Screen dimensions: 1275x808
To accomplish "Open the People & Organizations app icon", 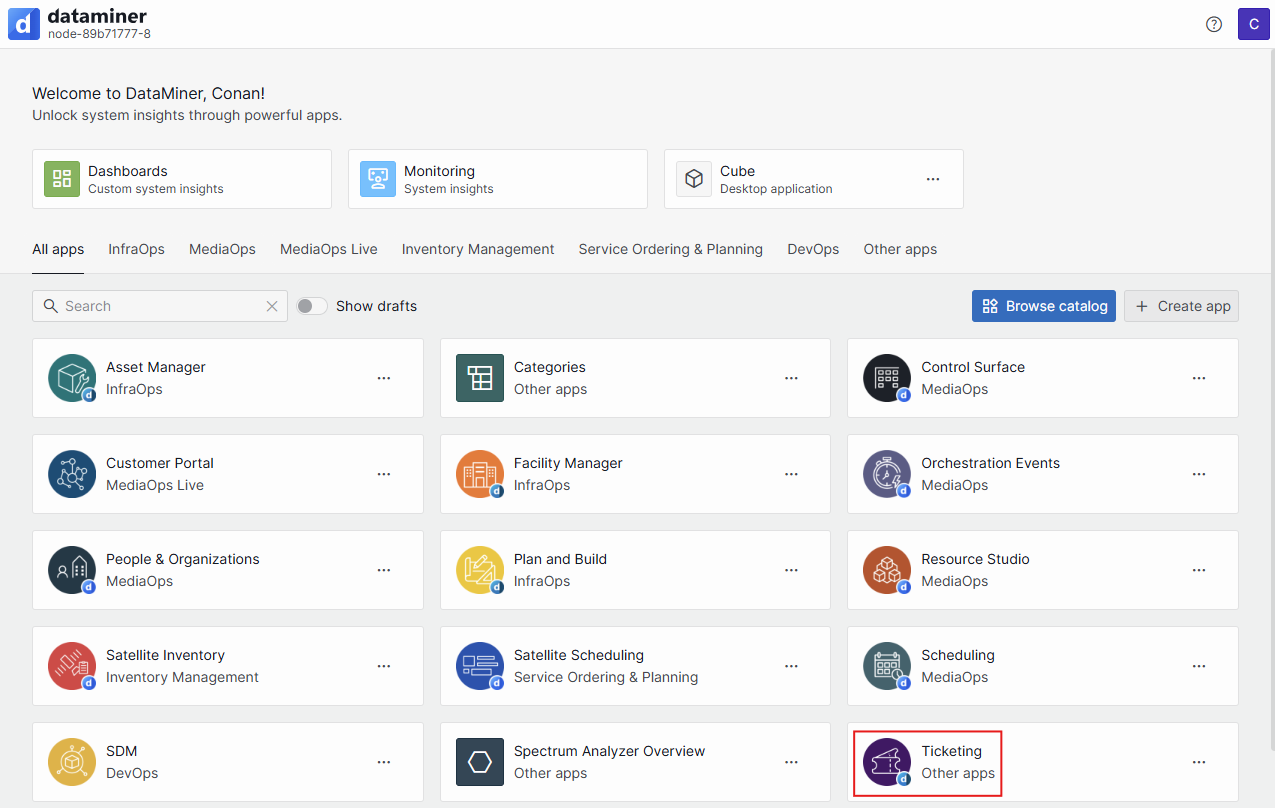I will click(72, 570).
